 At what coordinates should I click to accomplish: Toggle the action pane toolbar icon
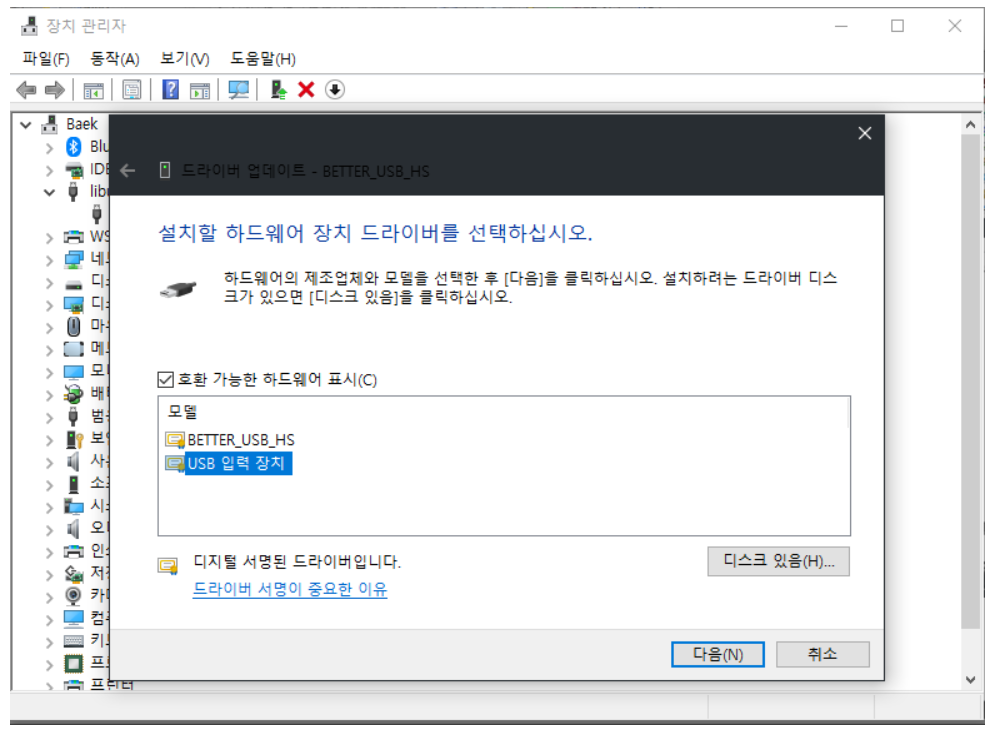tap(200, 90)
